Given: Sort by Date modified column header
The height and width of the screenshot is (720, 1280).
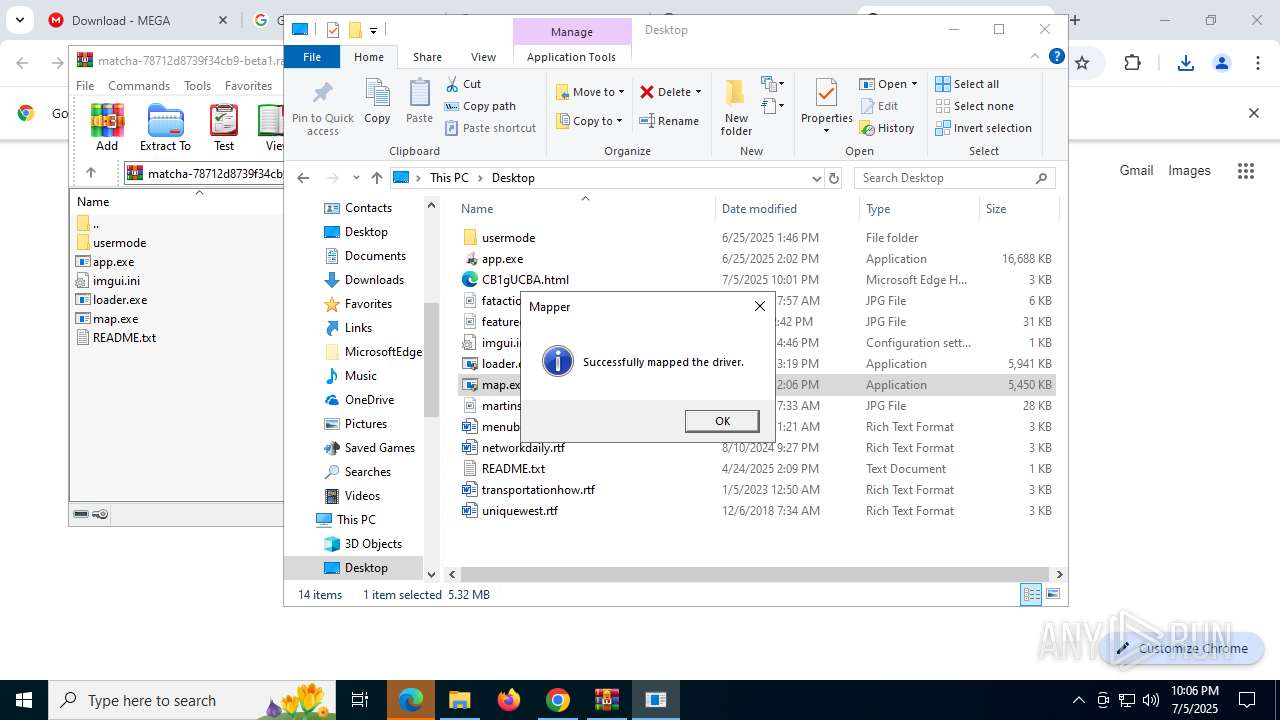Looking at the screenshot, I should click(787, 209).
